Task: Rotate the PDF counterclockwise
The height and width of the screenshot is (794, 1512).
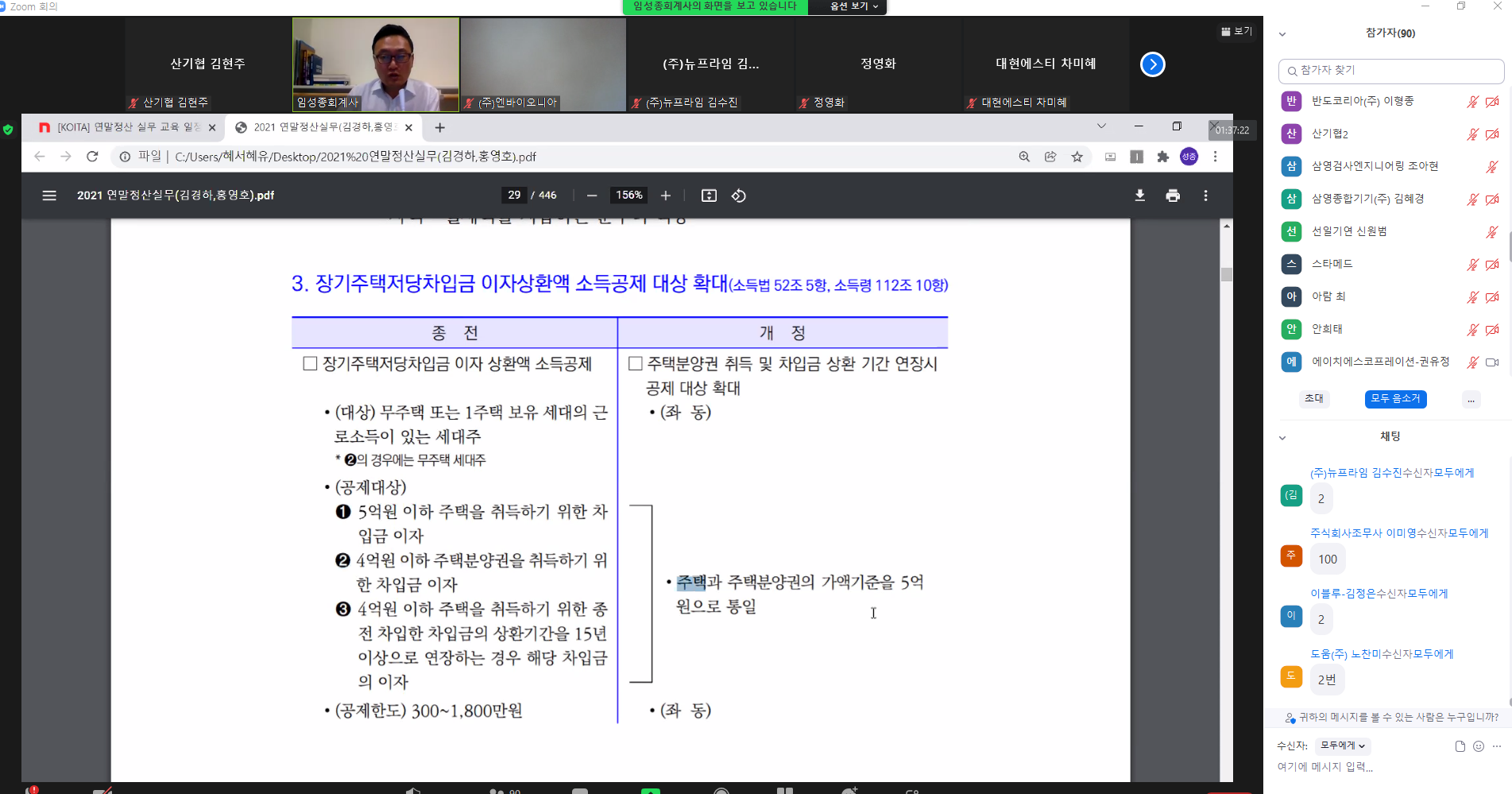Action: pos(739,196)
